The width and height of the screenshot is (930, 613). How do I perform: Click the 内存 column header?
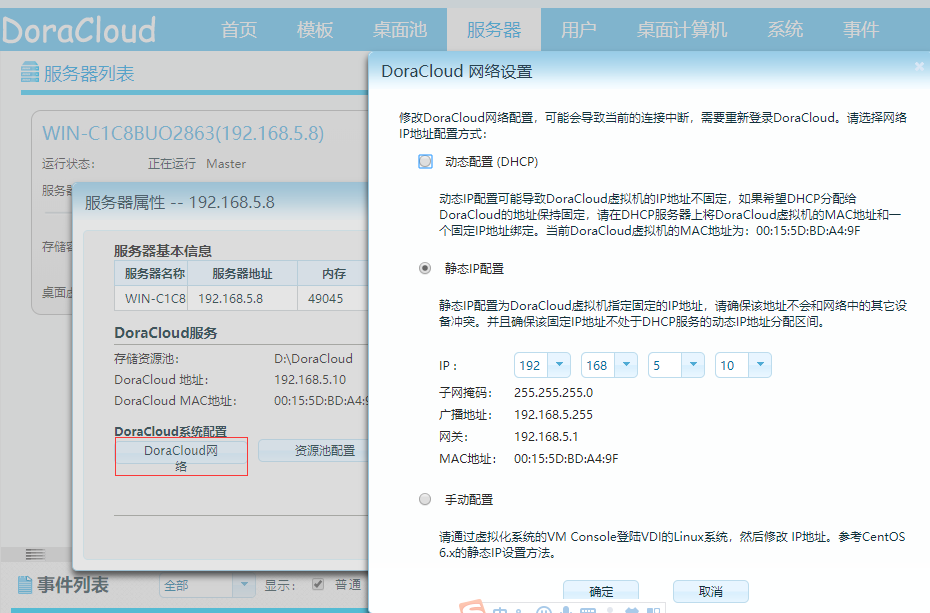coord(334,273)
